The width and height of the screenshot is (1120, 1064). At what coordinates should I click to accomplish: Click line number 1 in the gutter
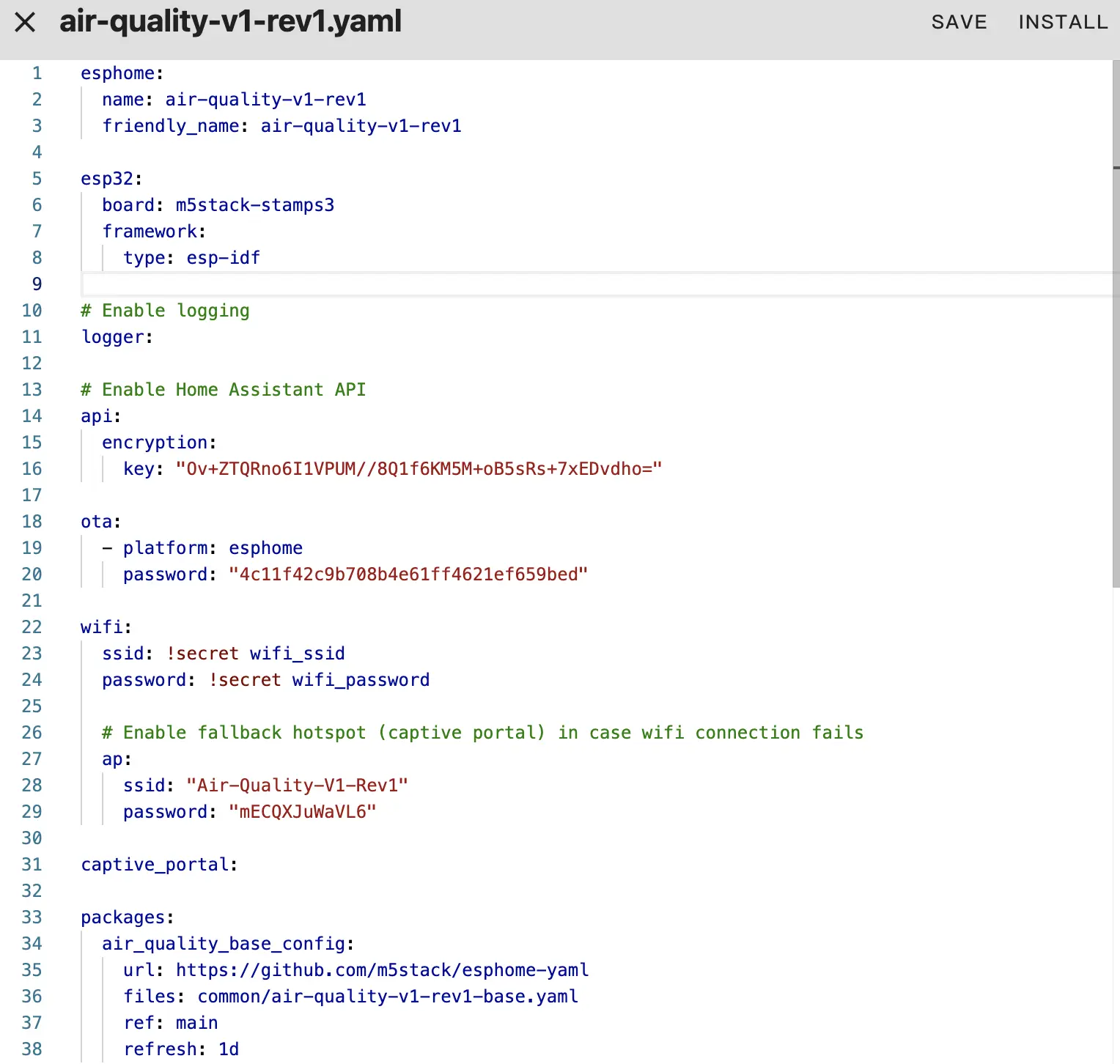point(37,73)
